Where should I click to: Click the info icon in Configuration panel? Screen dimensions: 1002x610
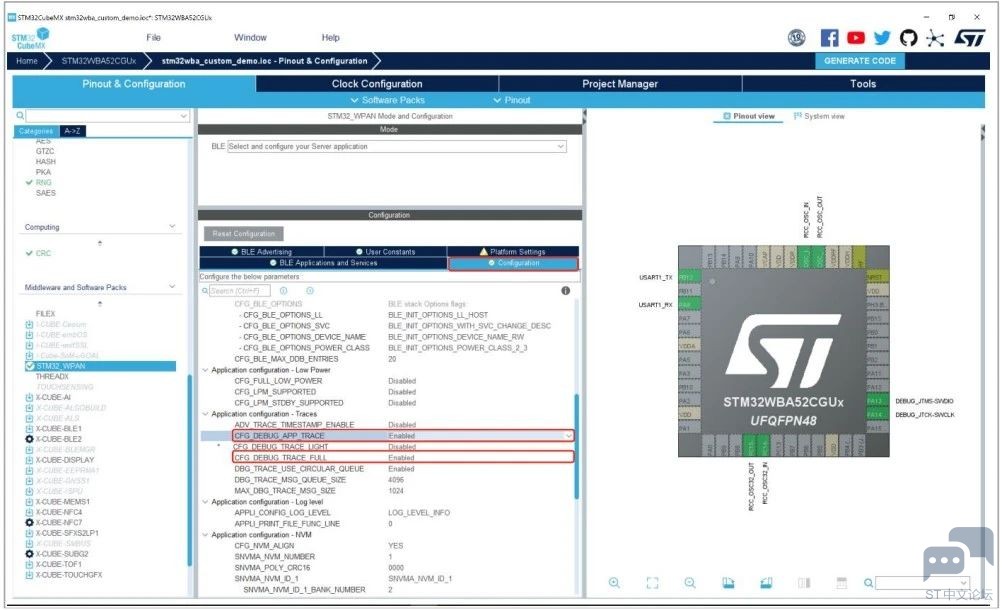click(x=566, y=291)
